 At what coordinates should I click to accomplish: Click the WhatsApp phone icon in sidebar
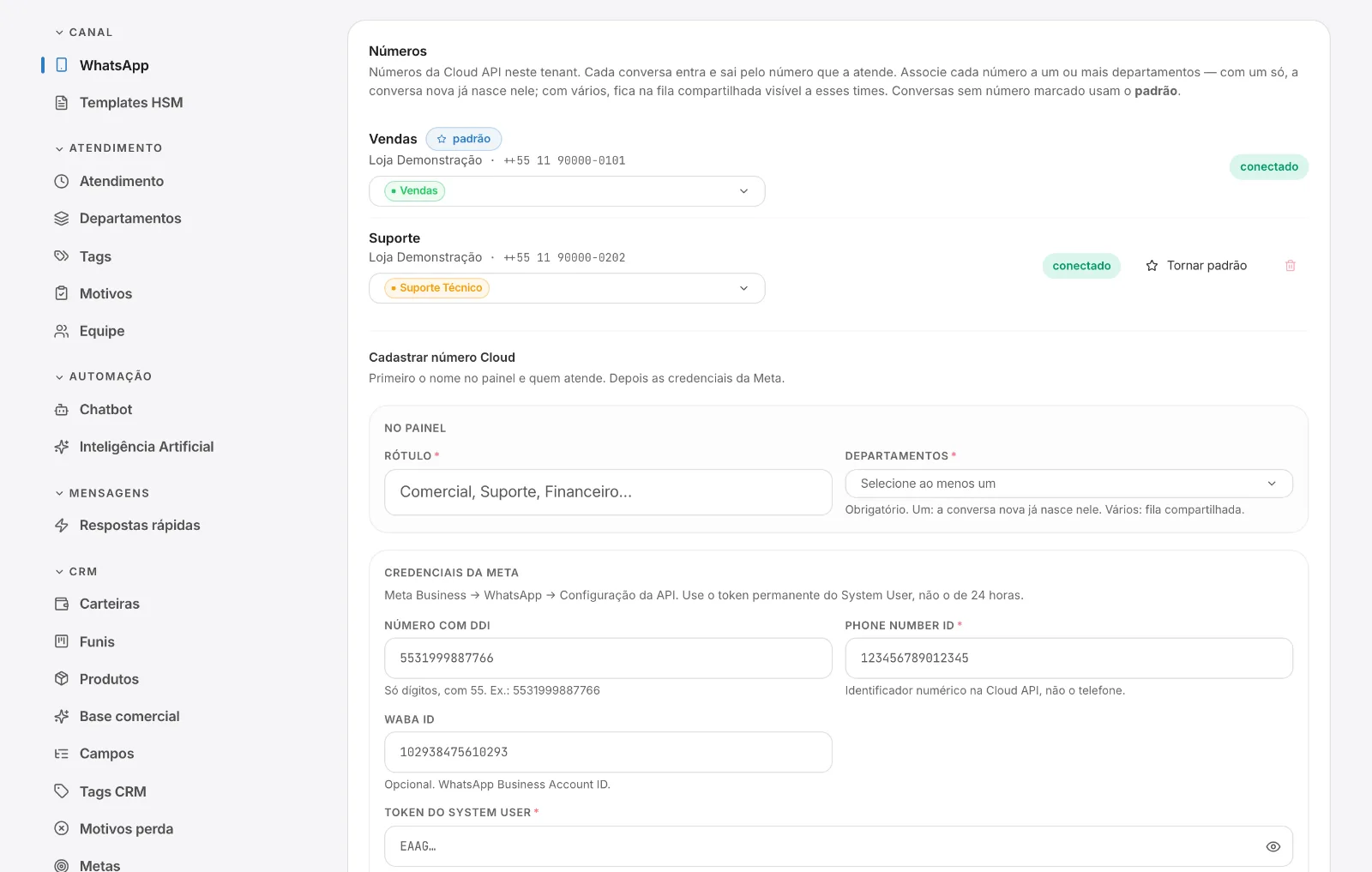[62, 65]
